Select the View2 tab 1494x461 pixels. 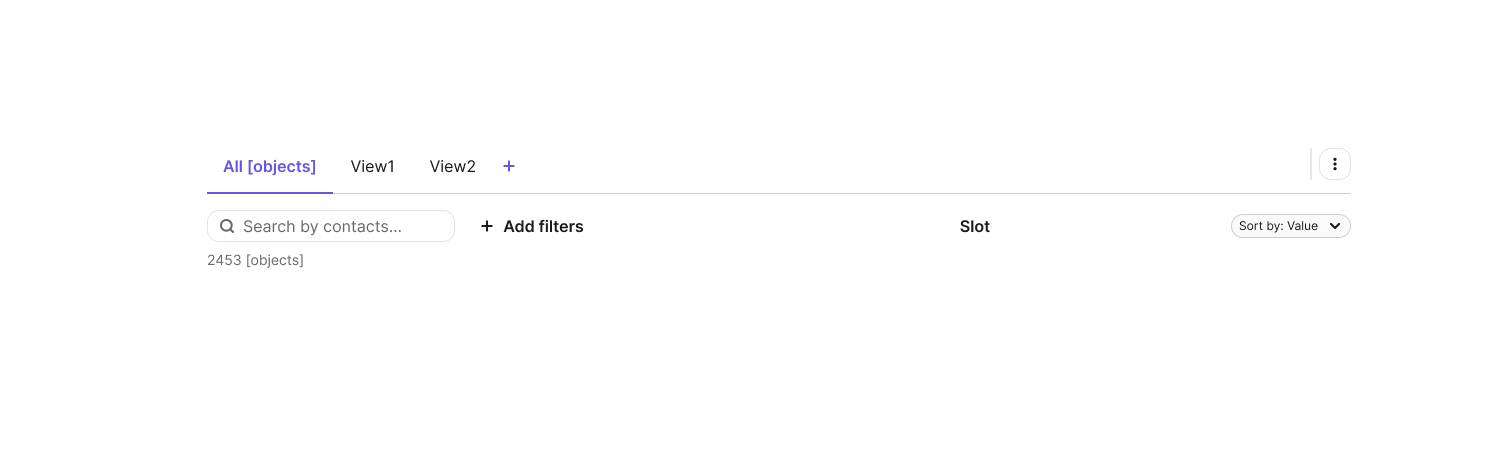tap(453, 167)
